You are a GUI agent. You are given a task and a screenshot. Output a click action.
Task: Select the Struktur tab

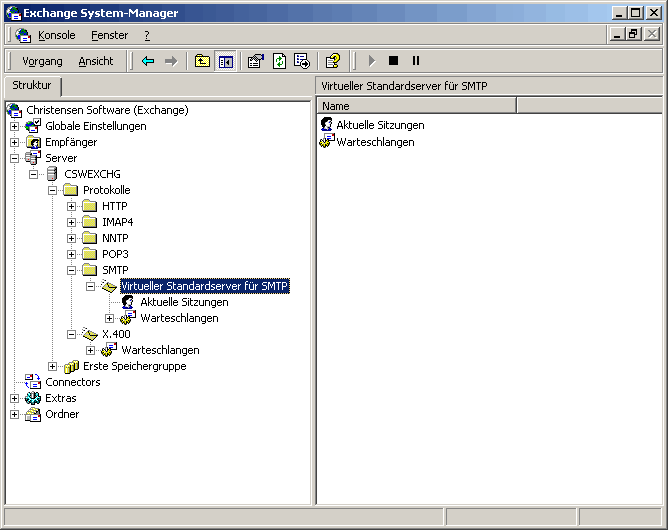pos(32,85)
